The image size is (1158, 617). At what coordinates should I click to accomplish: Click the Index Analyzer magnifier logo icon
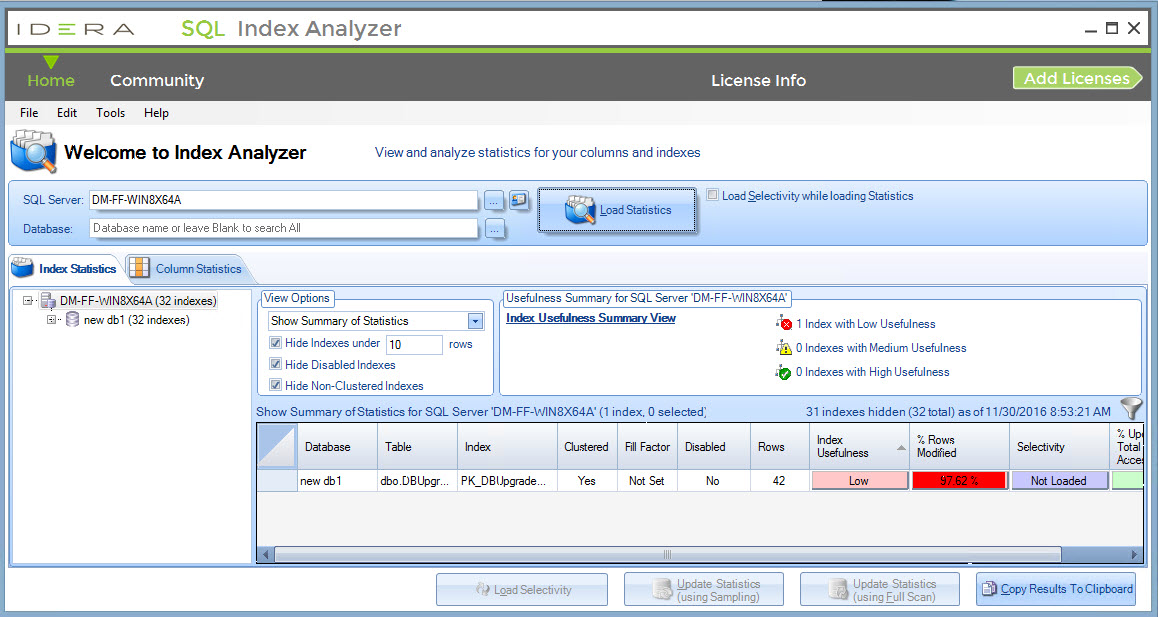[33, 153]
